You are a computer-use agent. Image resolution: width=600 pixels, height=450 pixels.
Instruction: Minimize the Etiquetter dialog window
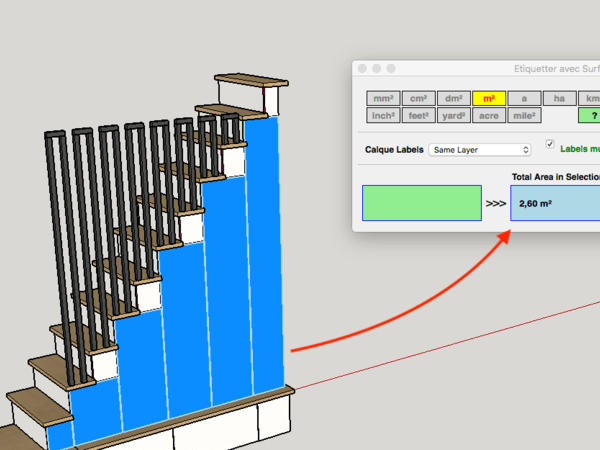click(378, 69)
